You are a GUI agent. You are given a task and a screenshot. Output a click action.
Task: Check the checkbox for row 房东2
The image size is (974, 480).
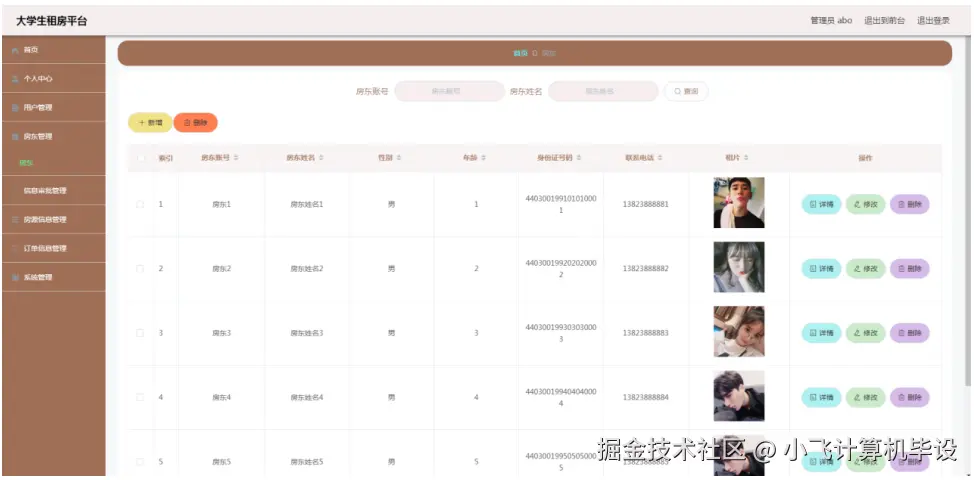point(140,269)
